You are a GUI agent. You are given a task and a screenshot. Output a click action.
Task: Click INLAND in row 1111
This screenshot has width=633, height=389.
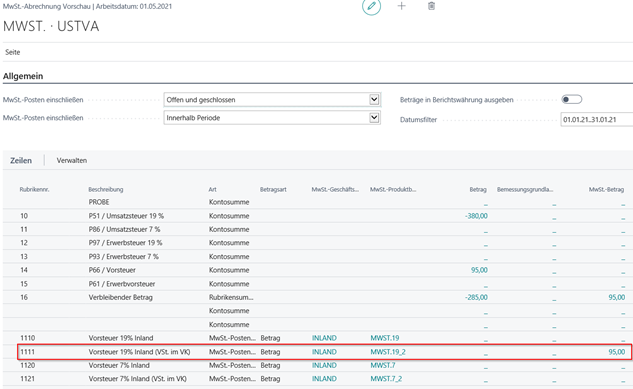click(324, 352)
